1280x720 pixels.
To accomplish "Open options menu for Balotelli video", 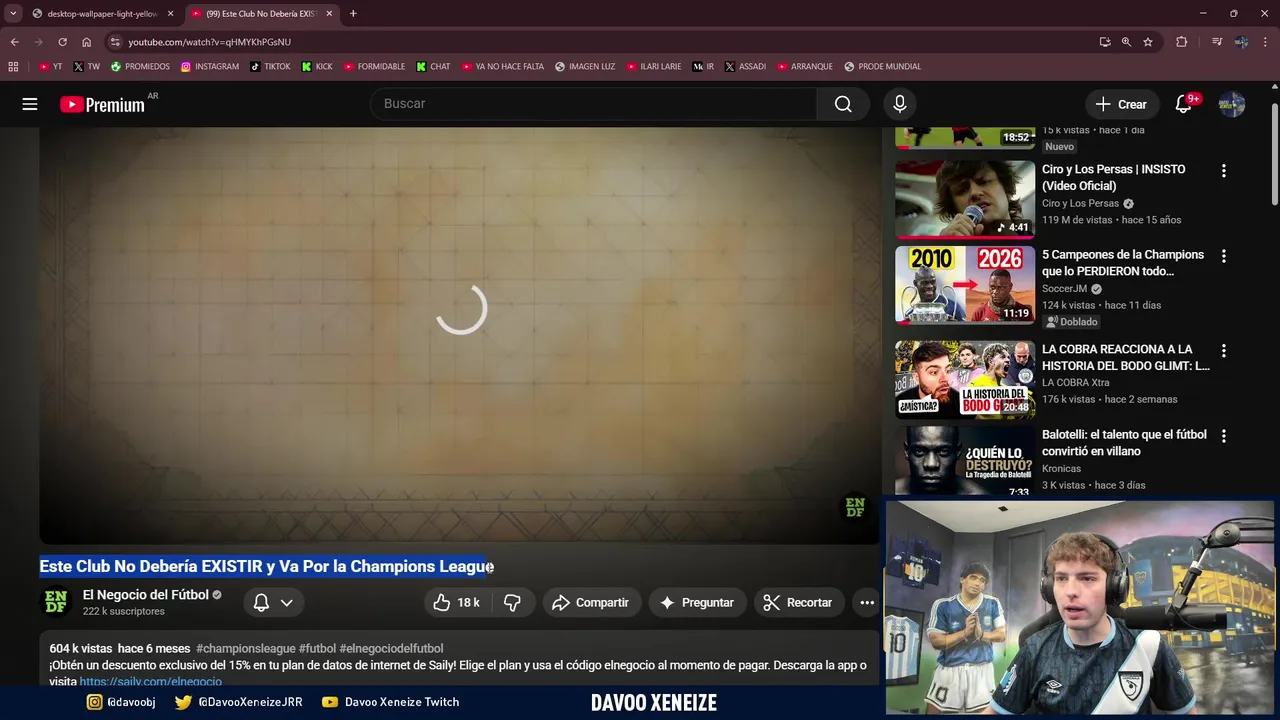I will [1223, 436].
